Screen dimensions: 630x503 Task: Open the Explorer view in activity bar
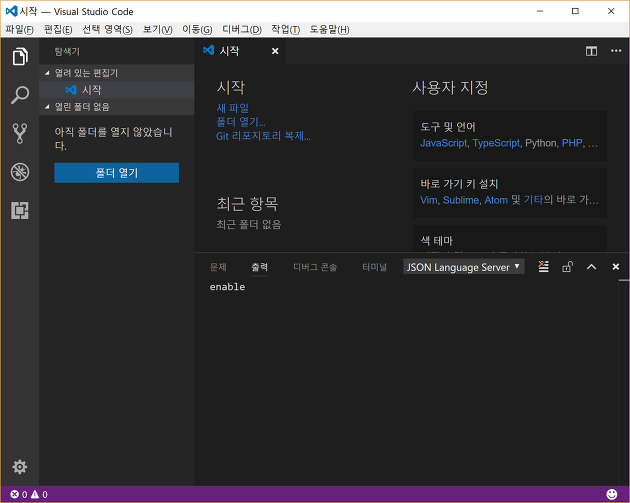pyautogui.click(x=20, y=56)
